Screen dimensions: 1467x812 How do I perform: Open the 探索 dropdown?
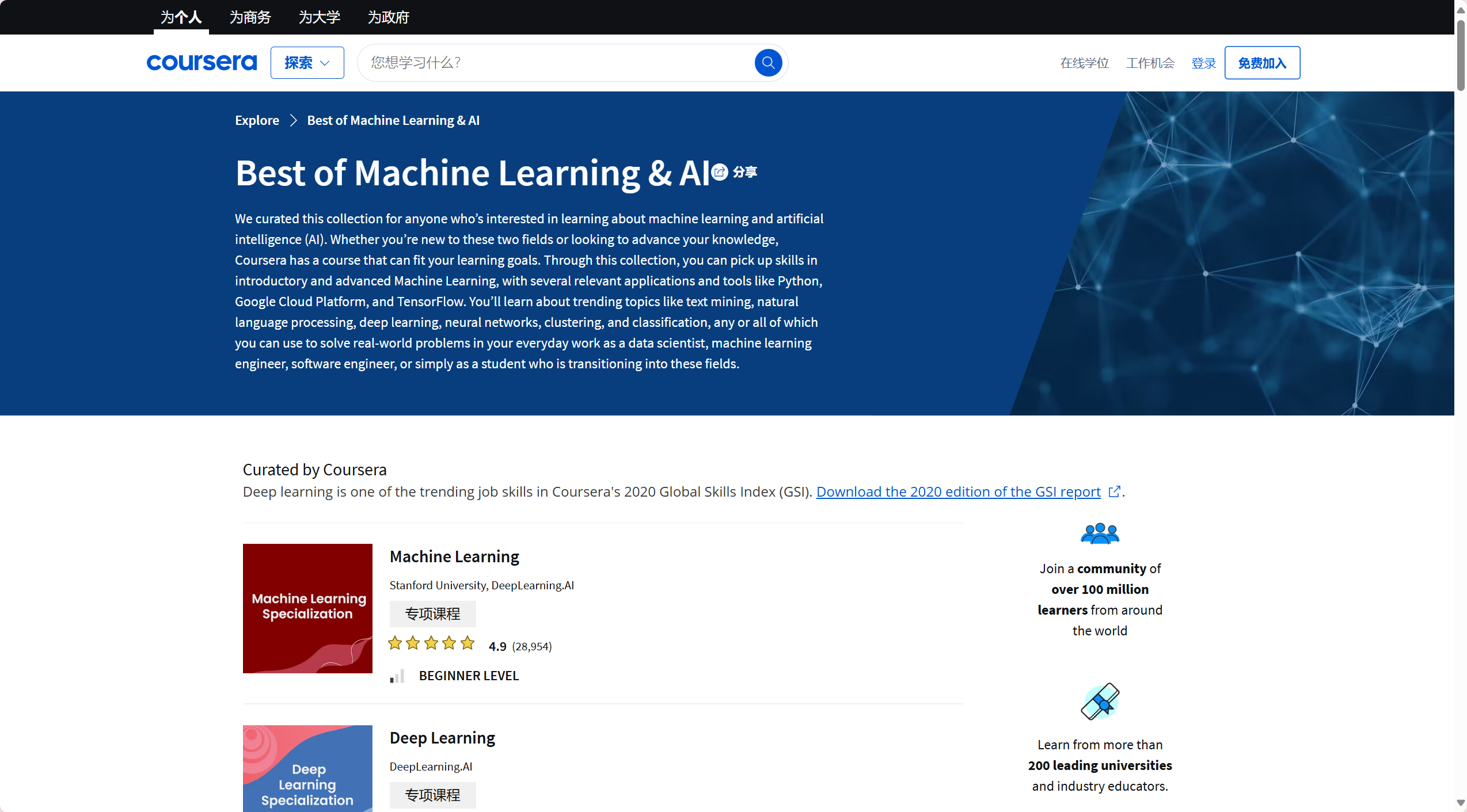pyautogui.click(x=307, y=62)
